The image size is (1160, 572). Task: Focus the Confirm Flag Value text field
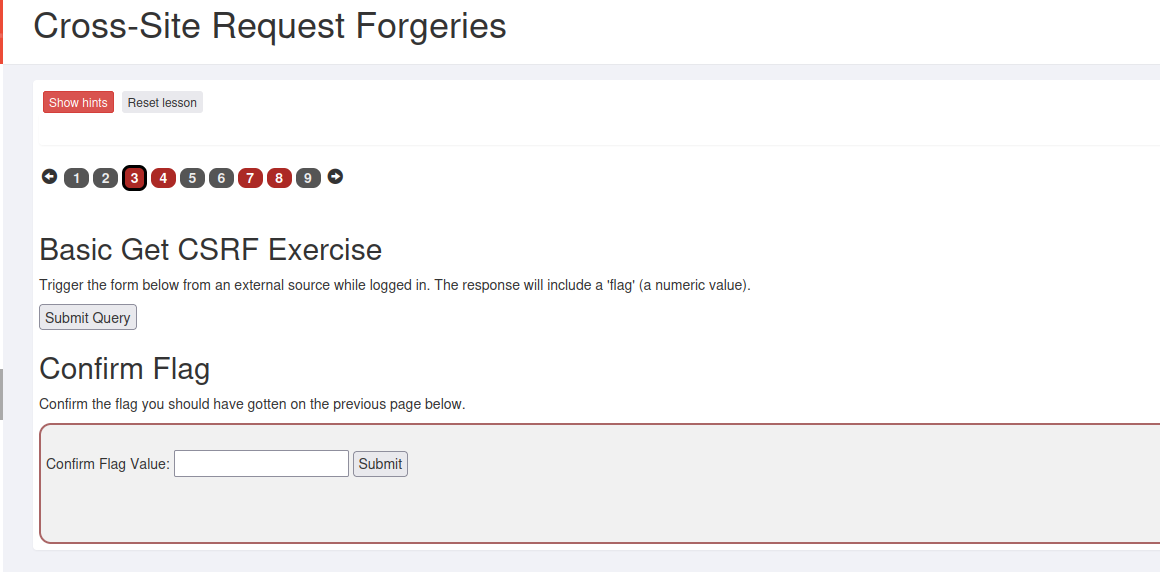tap(261, 464)
